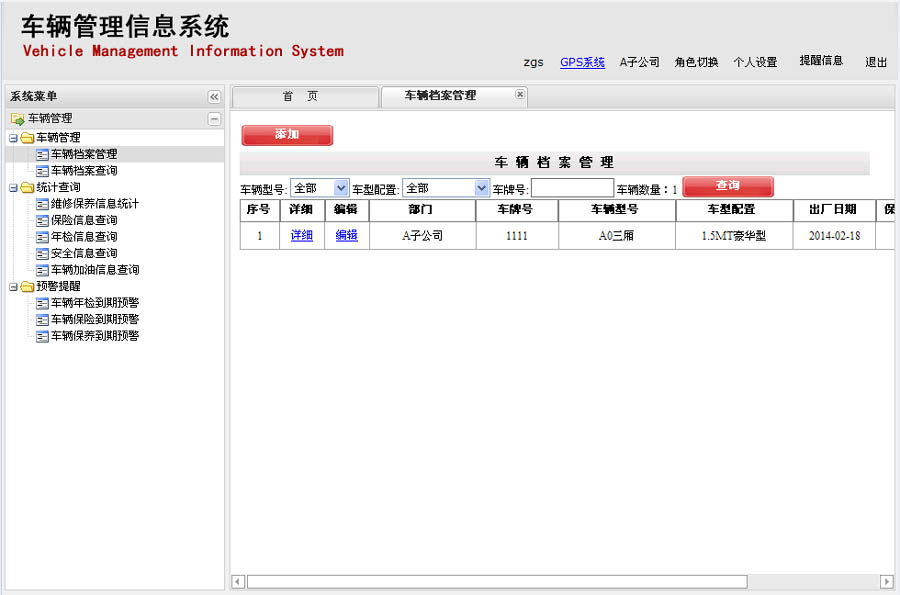Open the 车型配置 dropdown
The width and height of the screenshot is (900, 595).
(482, 188)
